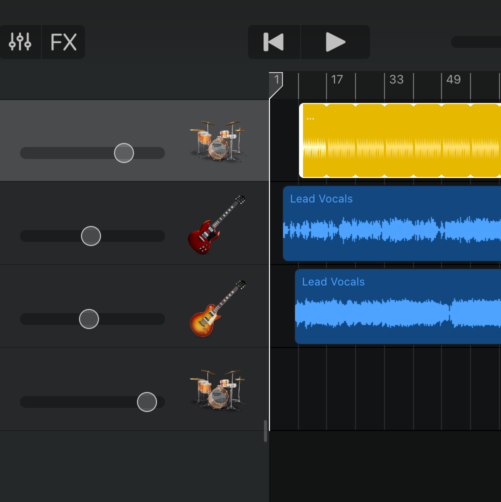This screenshot has height=502, width=501.
Task: Jump to bar 17 on the ruler
Action: [x=337, y=80]
